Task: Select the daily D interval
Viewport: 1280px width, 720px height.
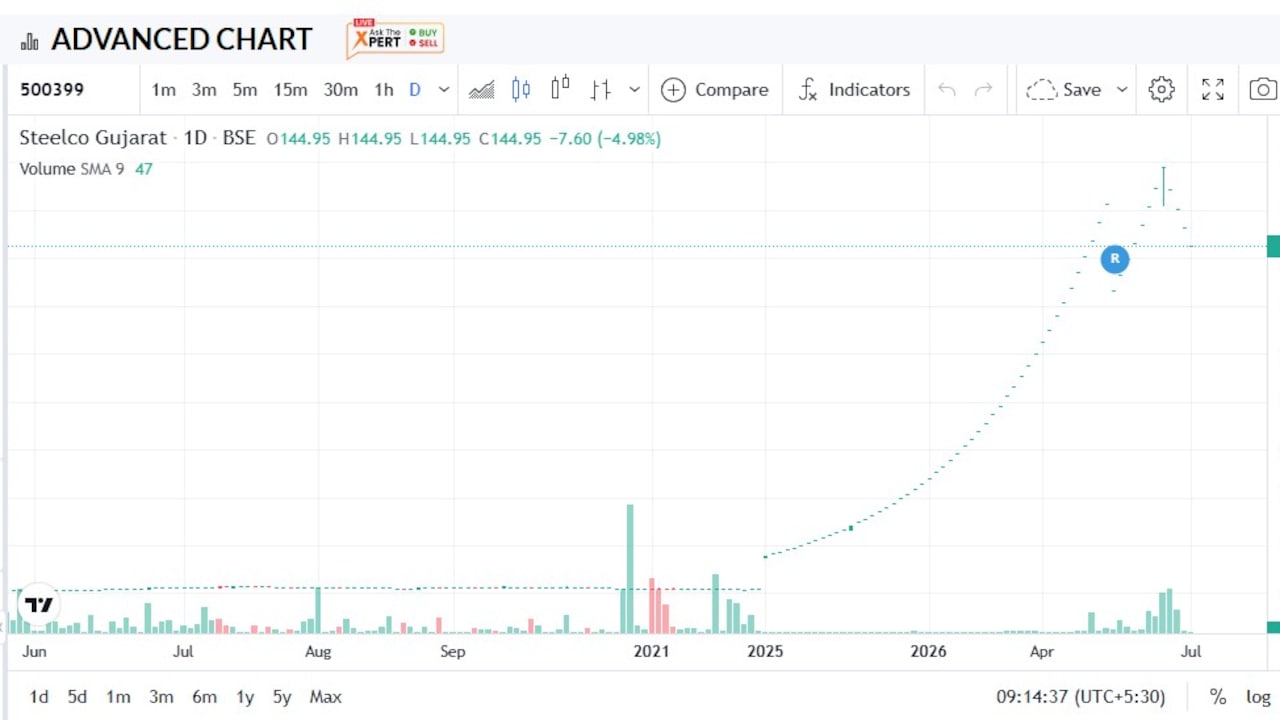Action: (x=415, y=90)
